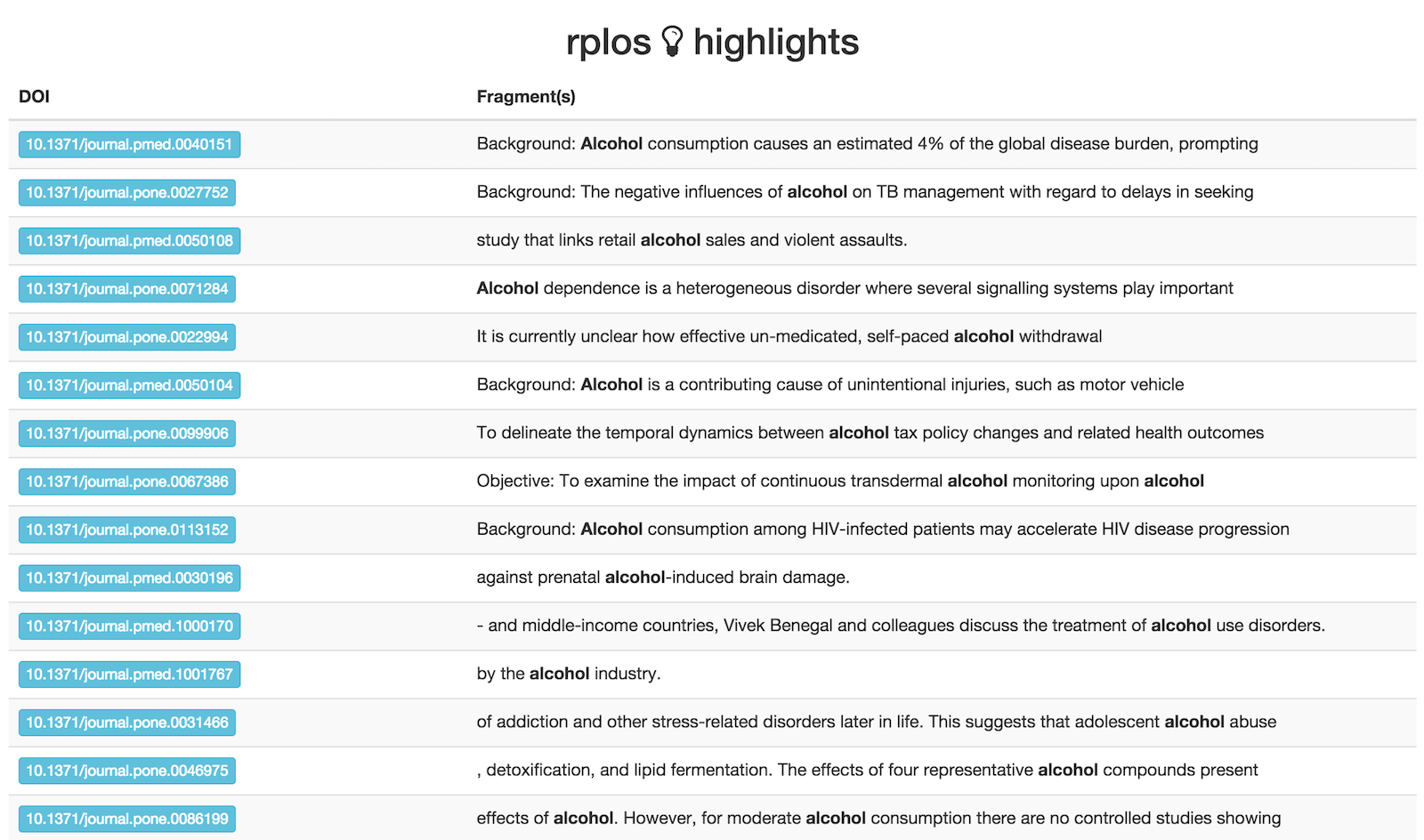This screenshot has height=840, width=1424.
Task: Follow the 10.1371/journal.pmed.0050108 DOI badge
Action: click(129, 240)
